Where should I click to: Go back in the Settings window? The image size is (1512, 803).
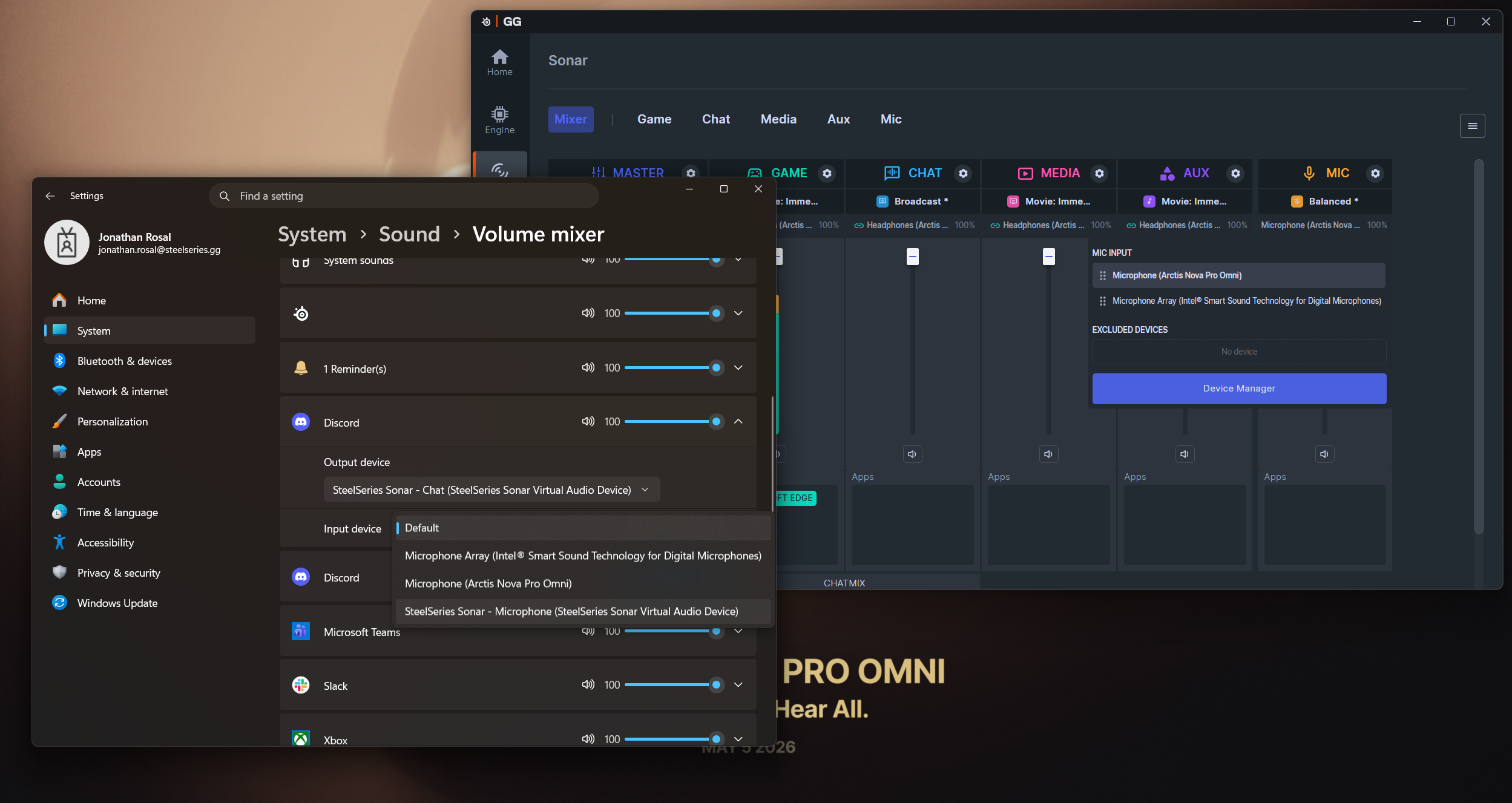click(50, 196)
